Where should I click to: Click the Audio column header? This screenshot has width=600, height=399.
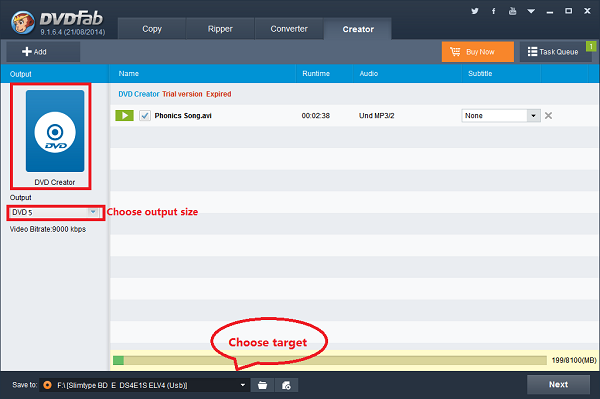pos(368,73)
